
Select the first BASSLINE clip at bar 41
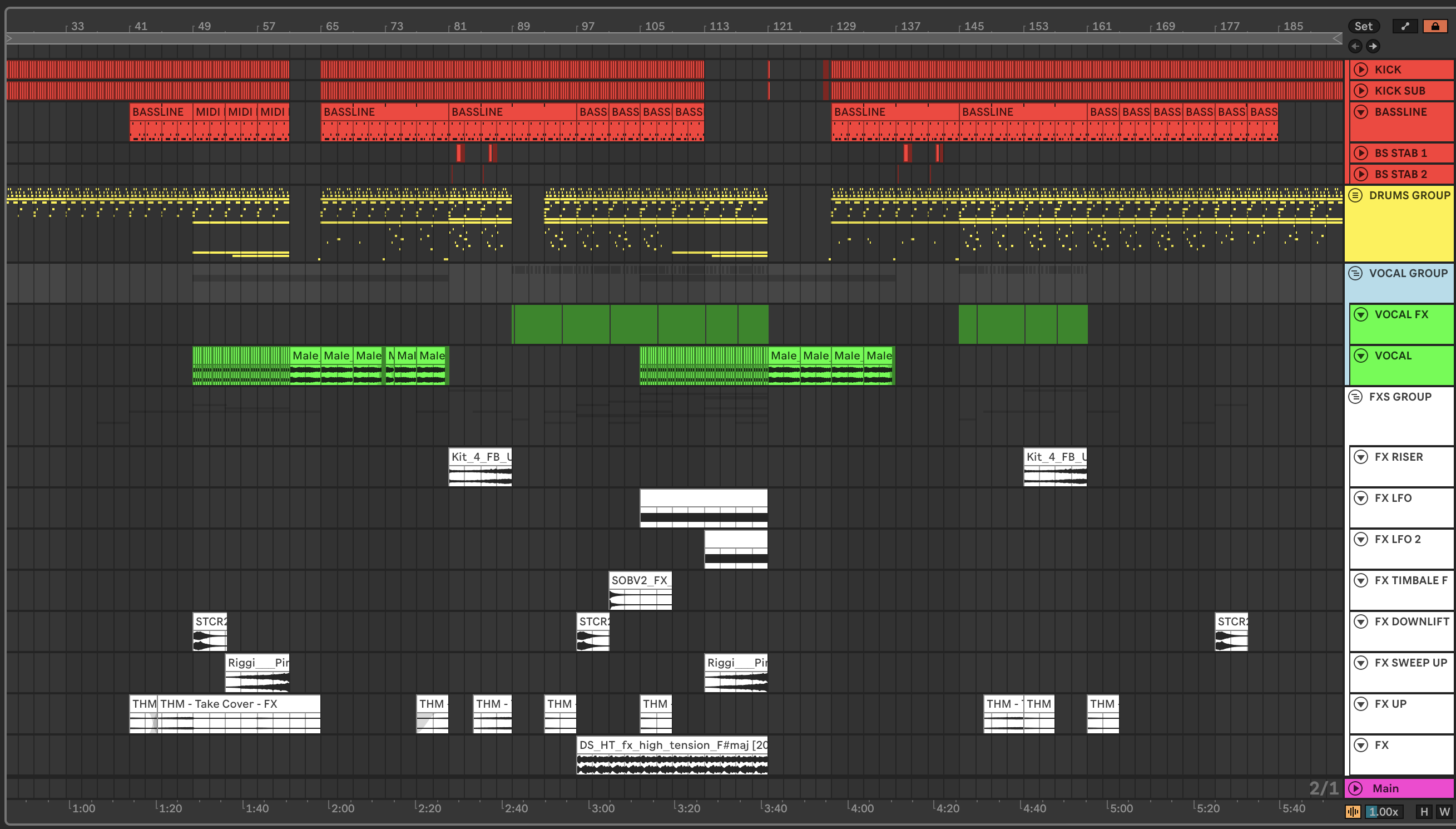(x=161, y=122)
